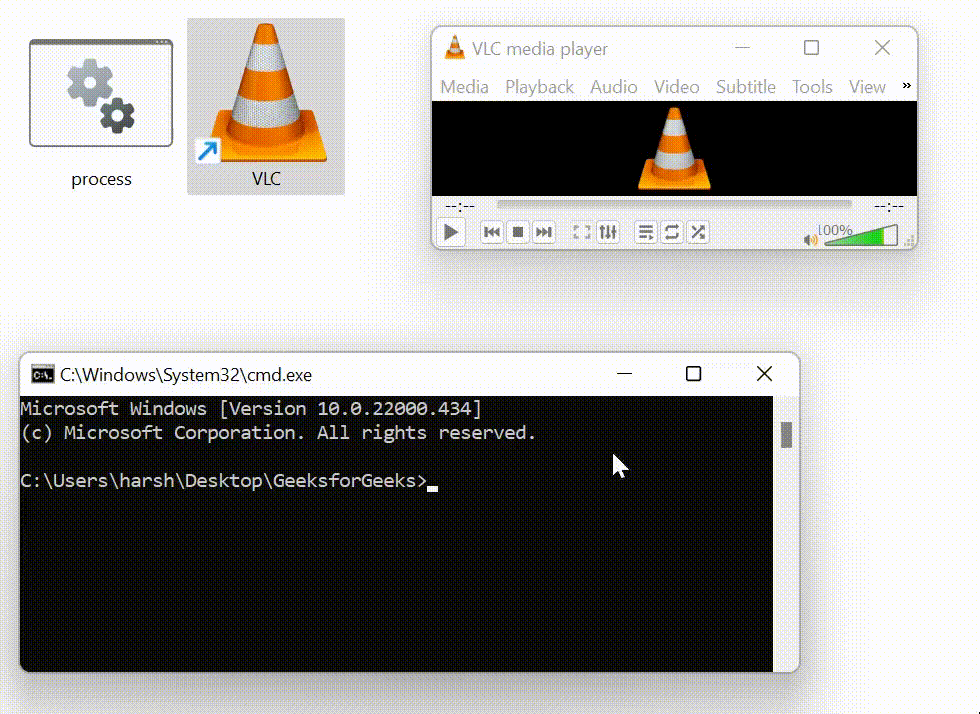Screen dimensions: 980x714
Task: Click the resize grip of VLC window
Action: [910, 241]
